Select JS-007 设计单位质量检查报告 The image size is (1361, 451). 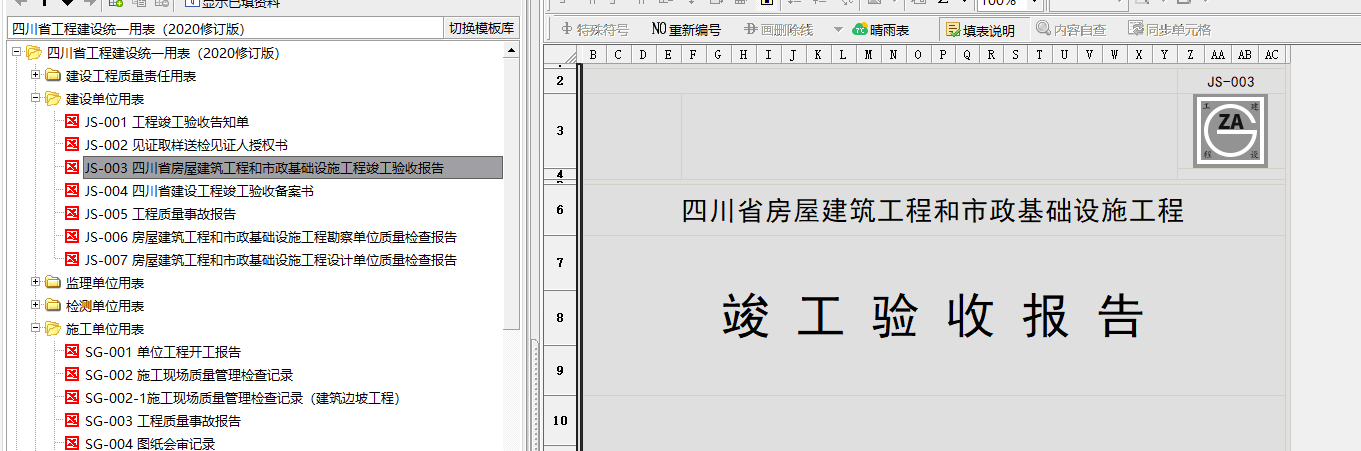(x=270, y=260)
